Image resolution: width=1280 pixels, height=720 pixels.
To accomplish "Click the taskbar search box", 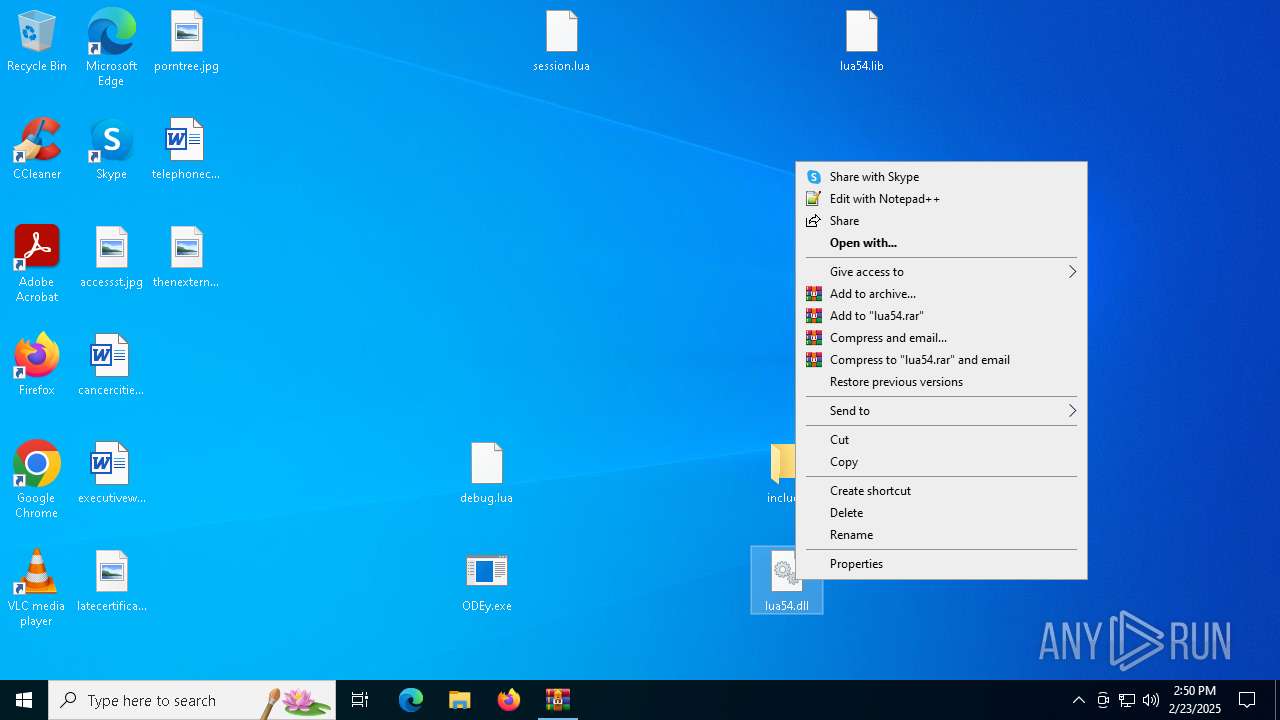I will pyautogui.click(x=192, y=700).
